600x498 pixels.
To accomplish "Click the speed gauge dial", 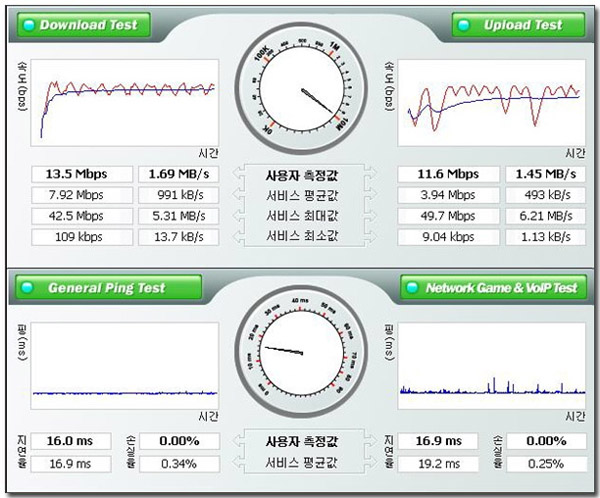I will point(302,89).
